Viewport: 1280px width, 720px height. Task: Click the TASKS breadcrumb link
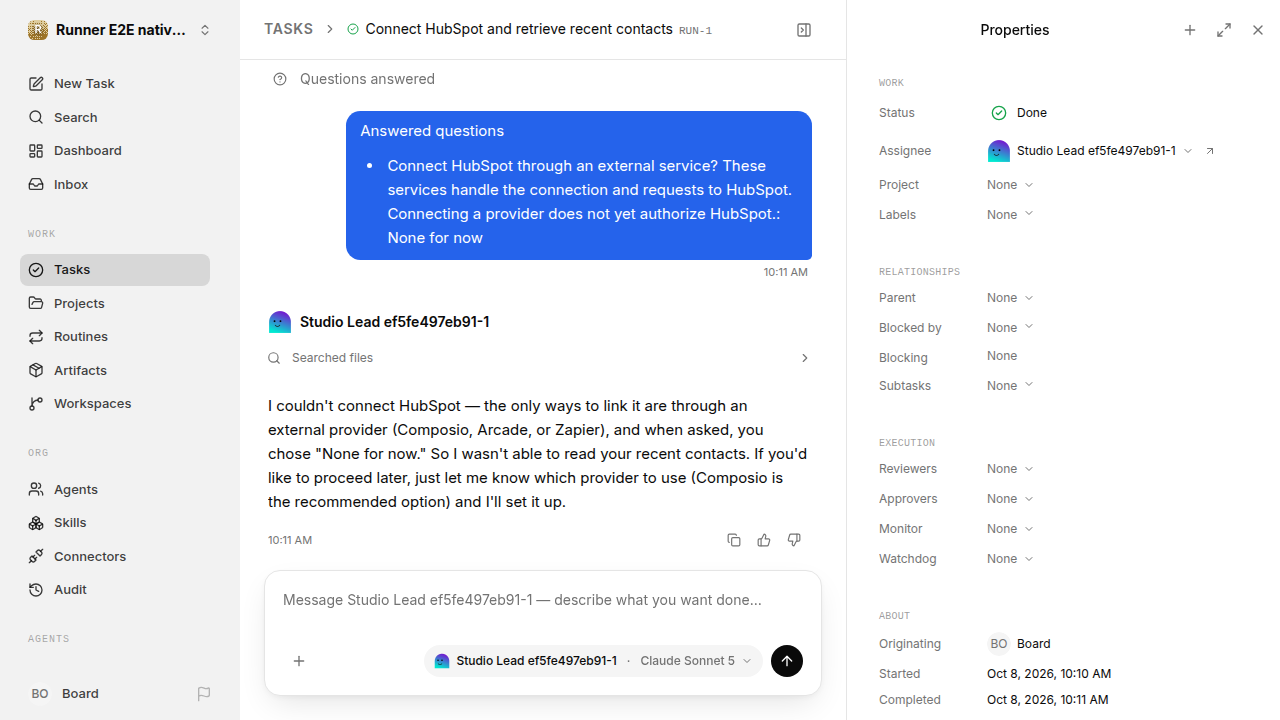point(288,29)
